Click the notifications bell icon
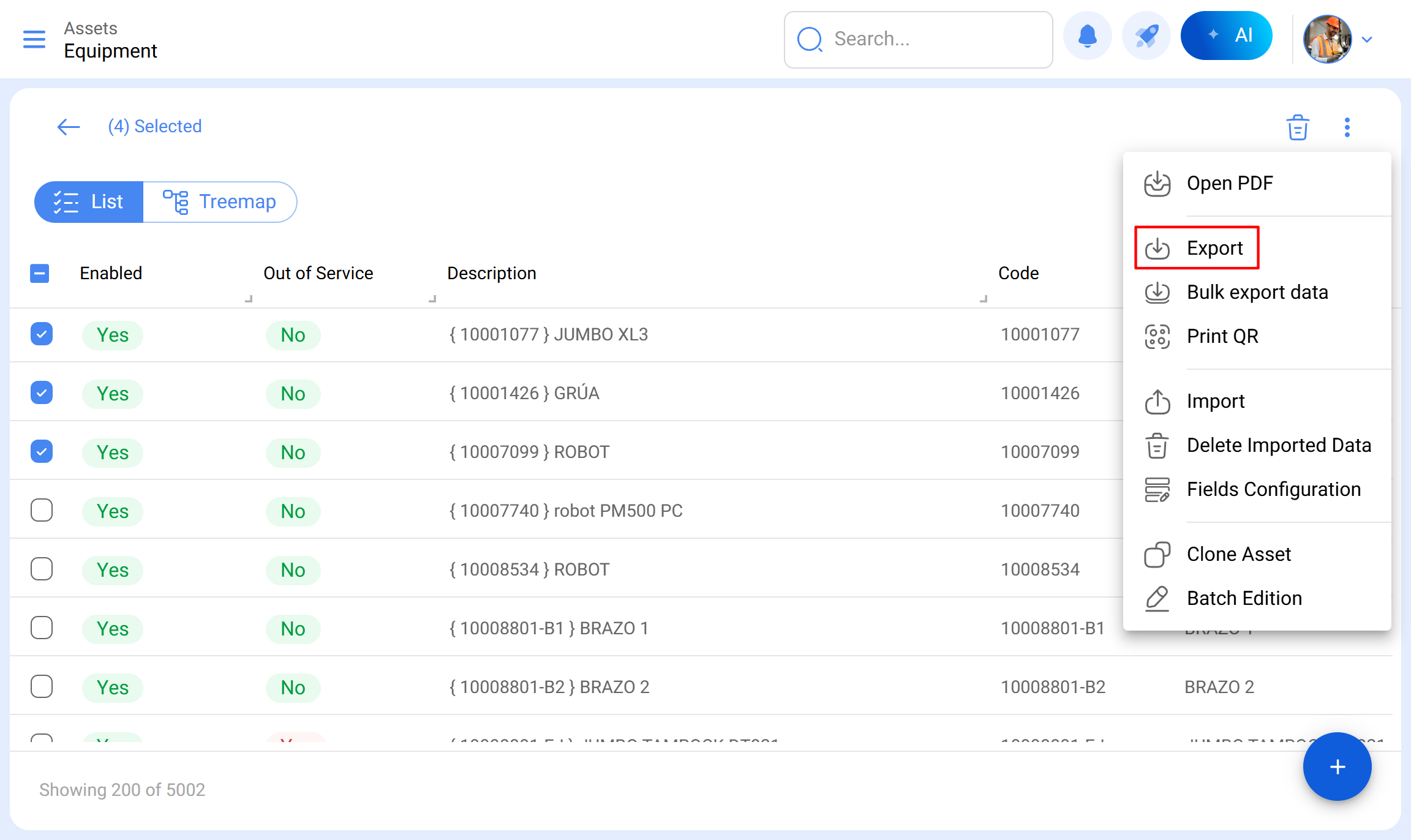The image size is (1411, 840). point(1087,37)
